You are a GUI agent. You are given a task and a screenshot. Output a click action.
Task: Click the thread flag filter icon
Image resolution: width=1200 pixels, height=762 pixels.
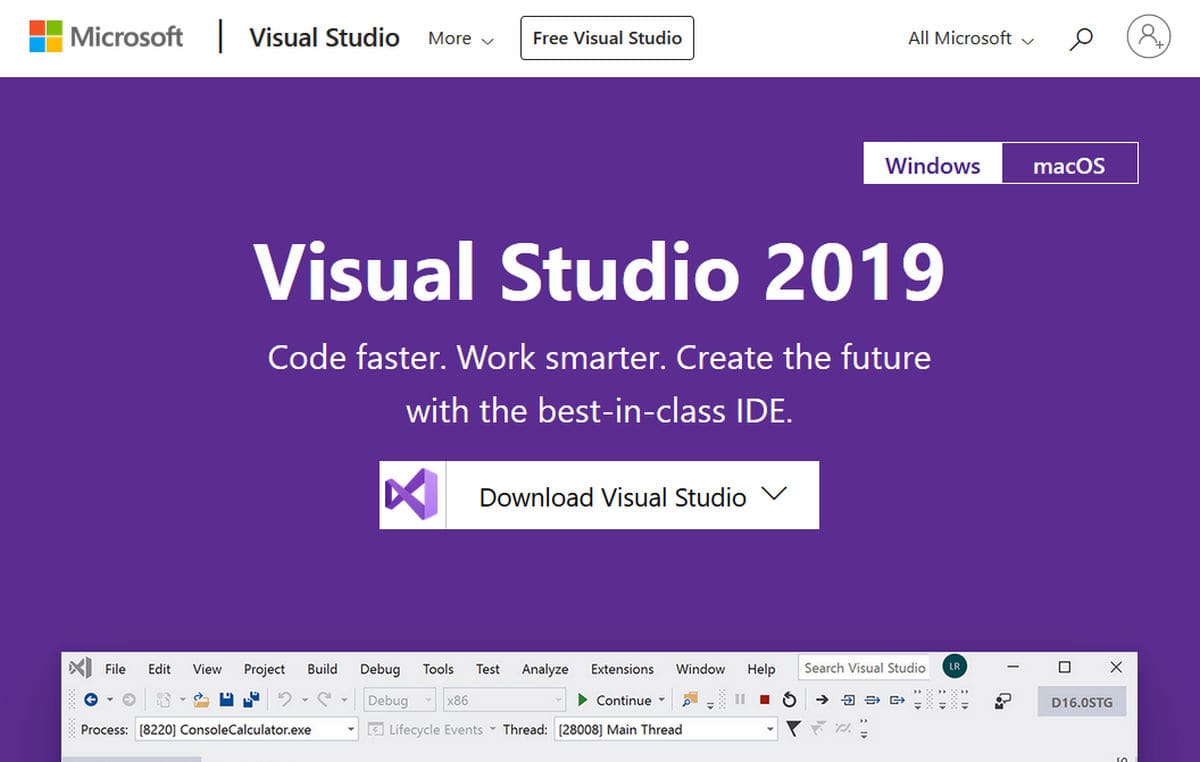(x=793, y=729)
